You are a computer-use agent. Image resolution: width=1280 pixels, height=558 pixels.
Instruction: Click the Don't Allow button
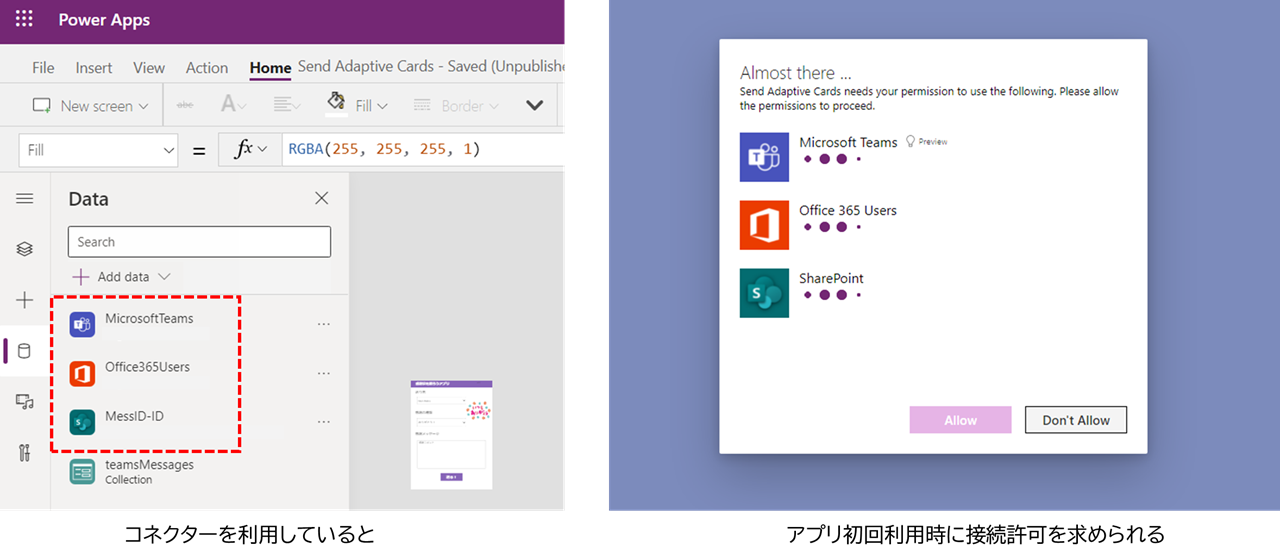(1076, 420)
